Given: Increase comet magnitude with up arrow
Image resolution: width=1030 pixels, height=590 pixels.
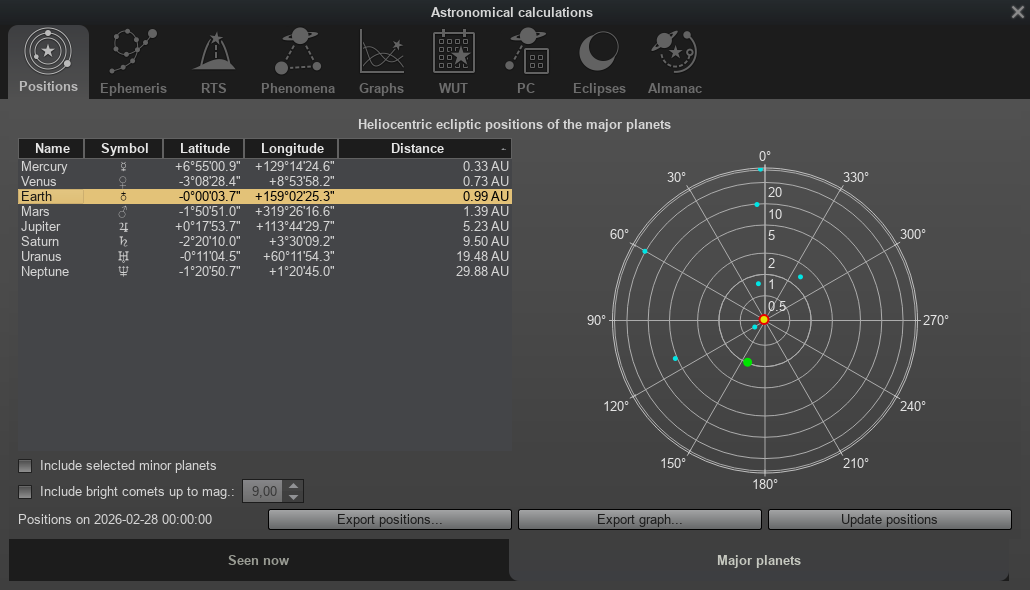Looking at the screenshot, I should click(293, 486).
